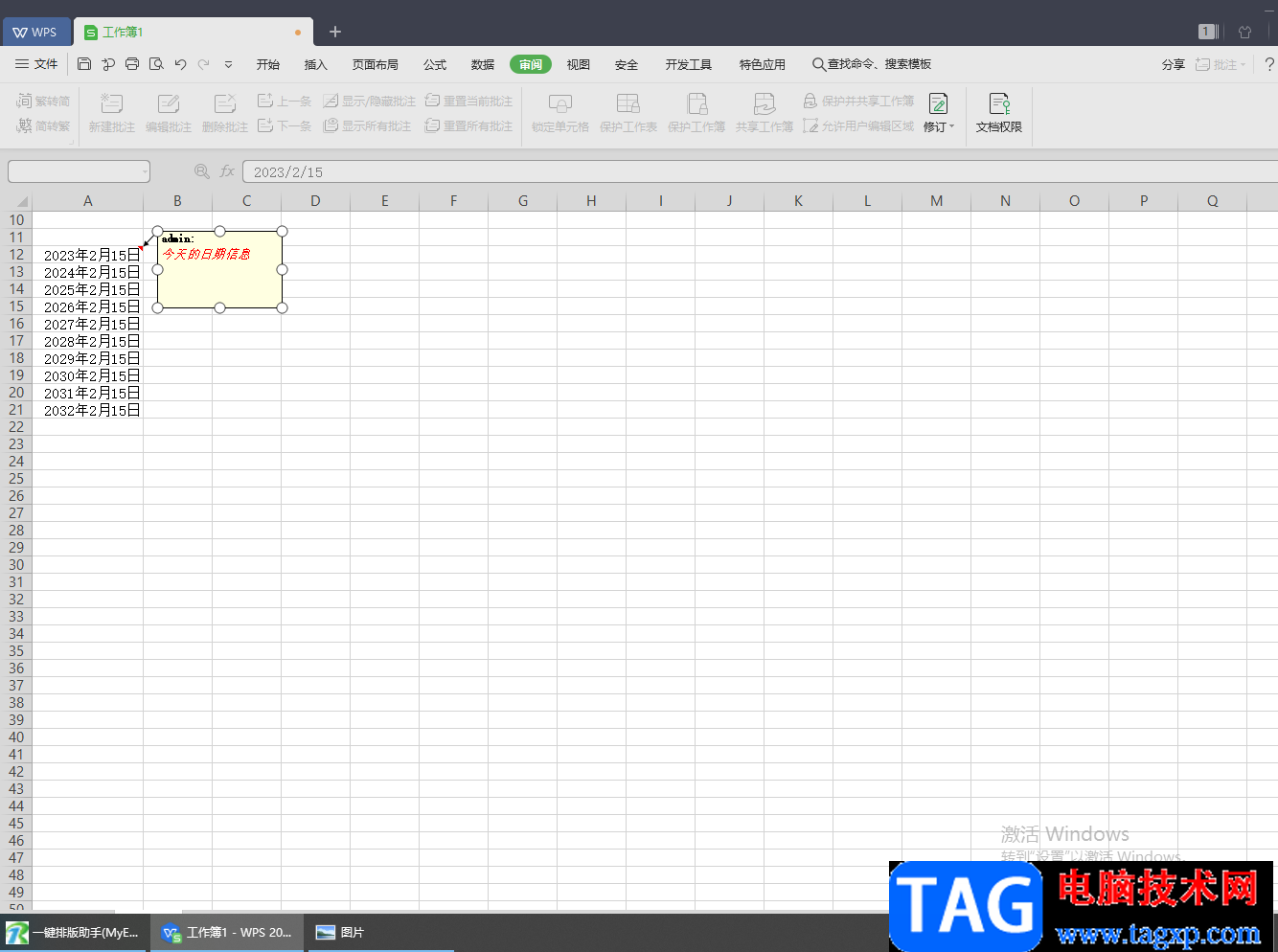
Task: Click the help question mark icon
Action: pyautogui.click(x=1269, y=64)
